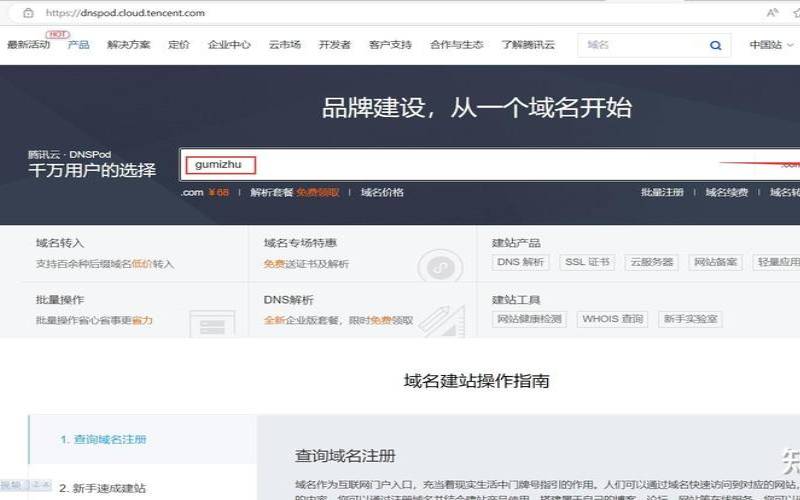Screen dimensions: 800x500
Task: Open the 批量注册 link
Action: 662,192
